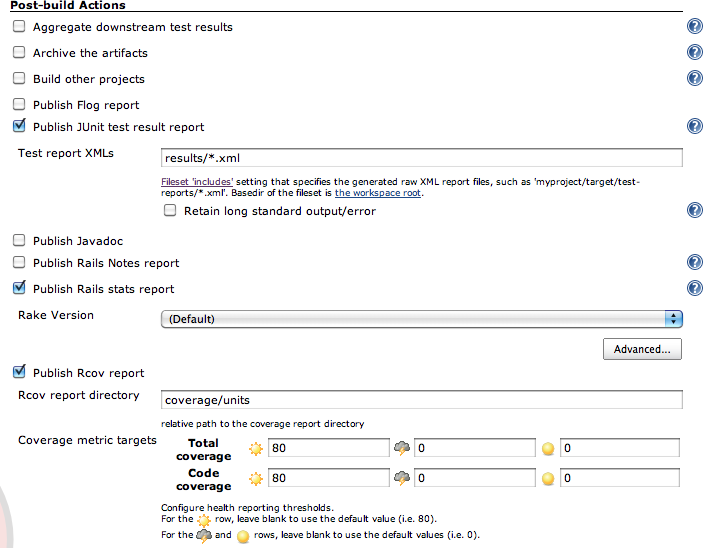The height and width of the screenshot is (548, 703).
Task: Open the Fileset 'includes' link
Action: tap(197, 182)
